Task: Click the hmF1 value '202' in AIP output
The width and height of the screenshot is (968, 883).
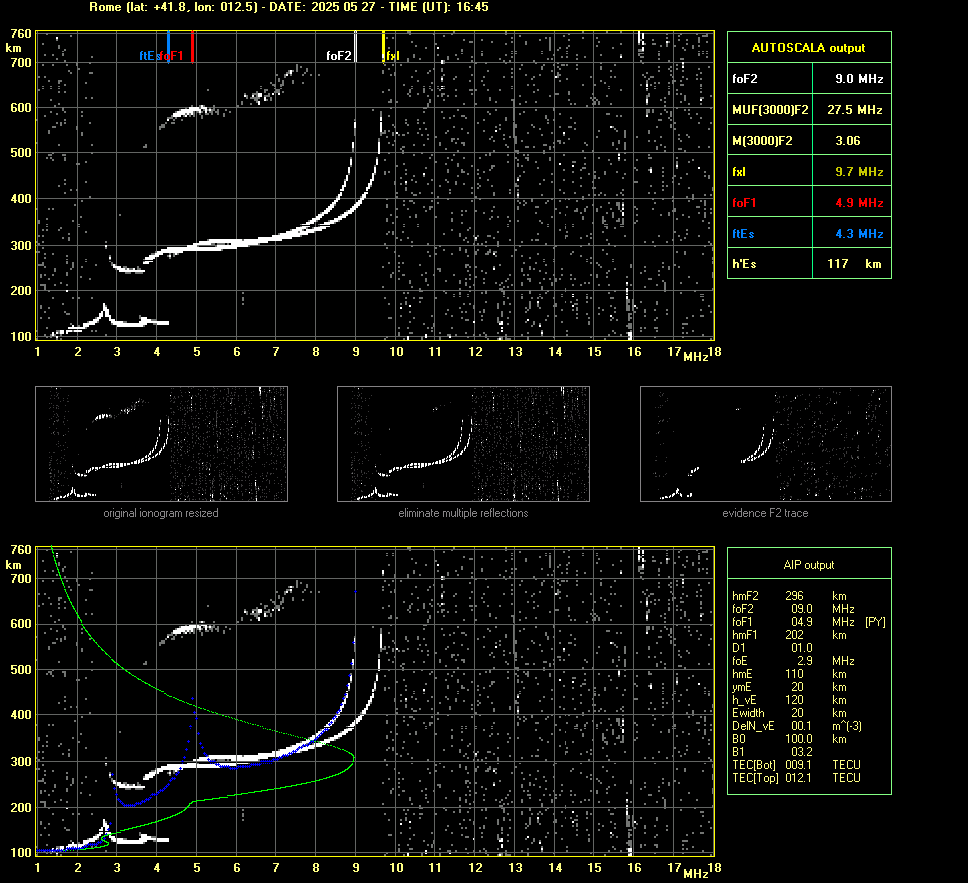Action: [x=794, y=635]
